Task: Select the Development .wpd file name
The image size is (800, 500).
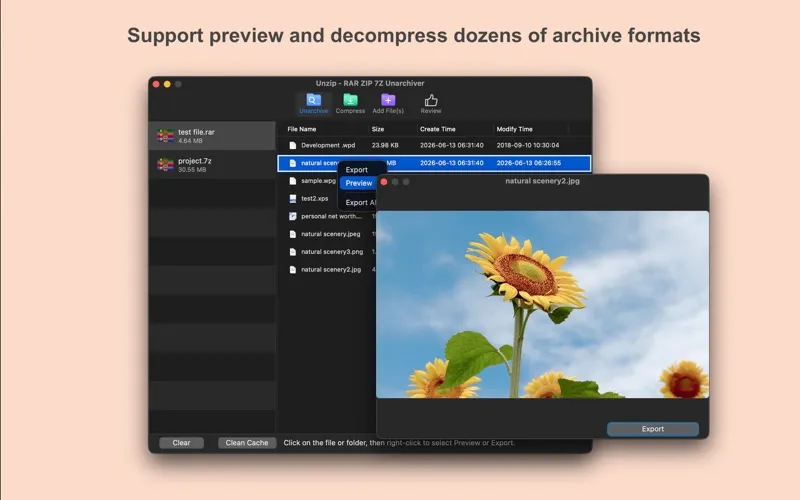Action: [328, 145]
